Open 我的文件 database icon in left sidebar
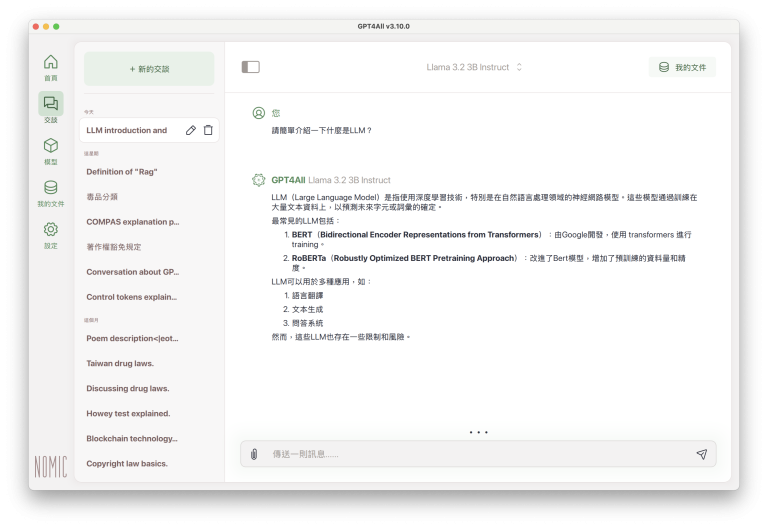Image resolution: width=768 pixels, height=528 pixels. point(50,188)
